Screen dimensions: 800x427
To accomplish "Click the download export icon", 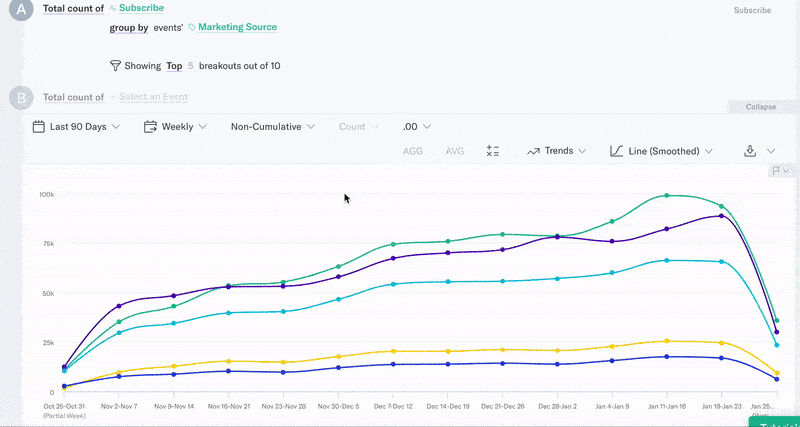I will [750, 151].
